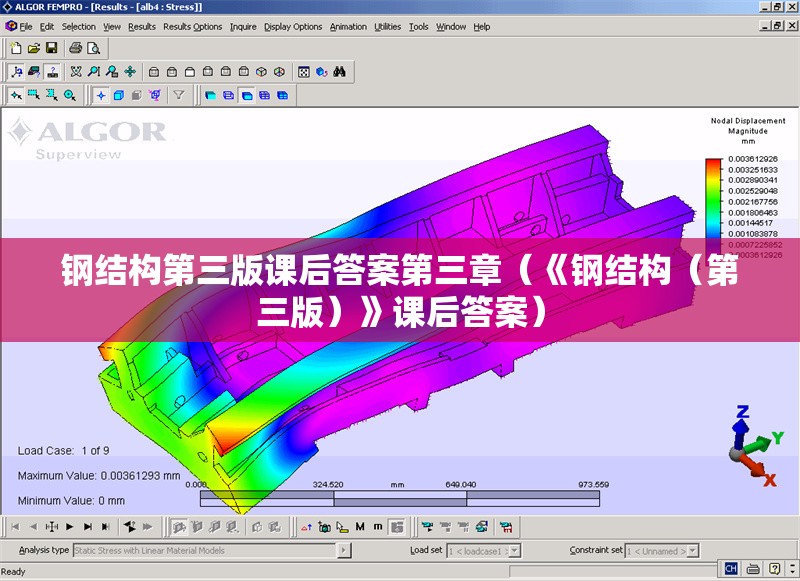
Task: Click the New file icon
Action: pyautogui.click(x=15, y=48)
